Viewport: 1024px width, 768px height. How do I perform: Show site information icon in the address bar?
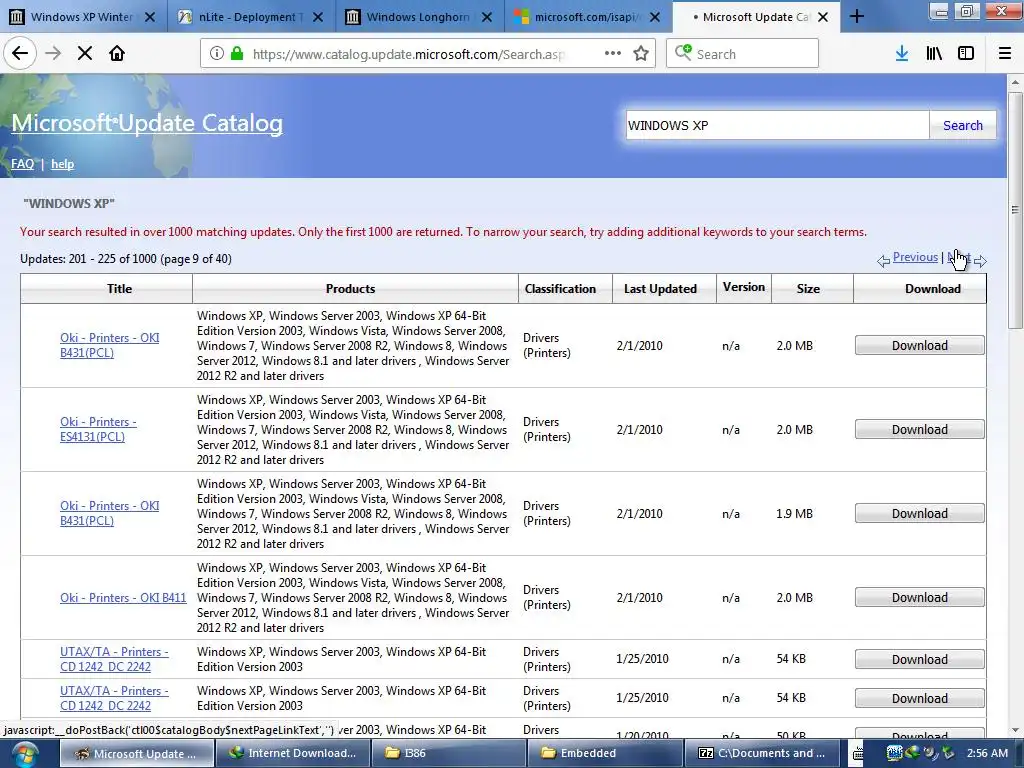coord(216,54)
